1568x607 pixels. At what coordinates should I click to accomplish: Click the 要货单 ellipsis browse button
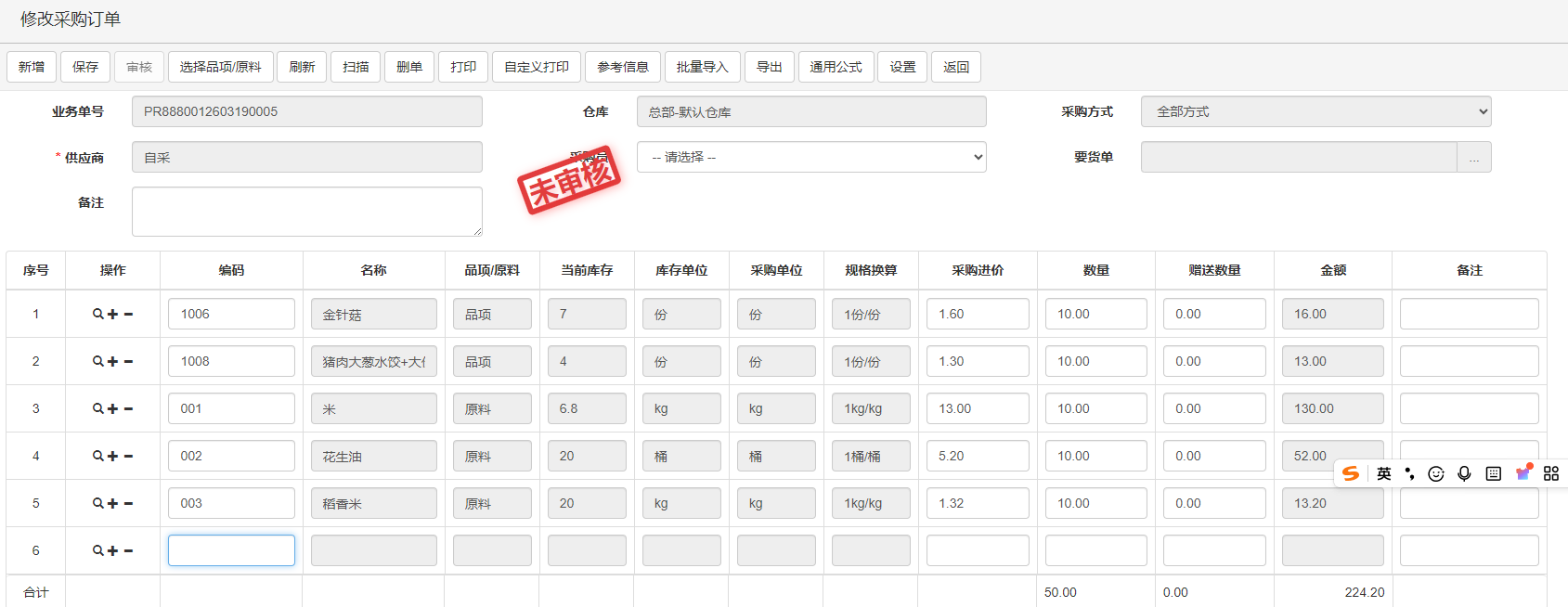click(1473, 158)
